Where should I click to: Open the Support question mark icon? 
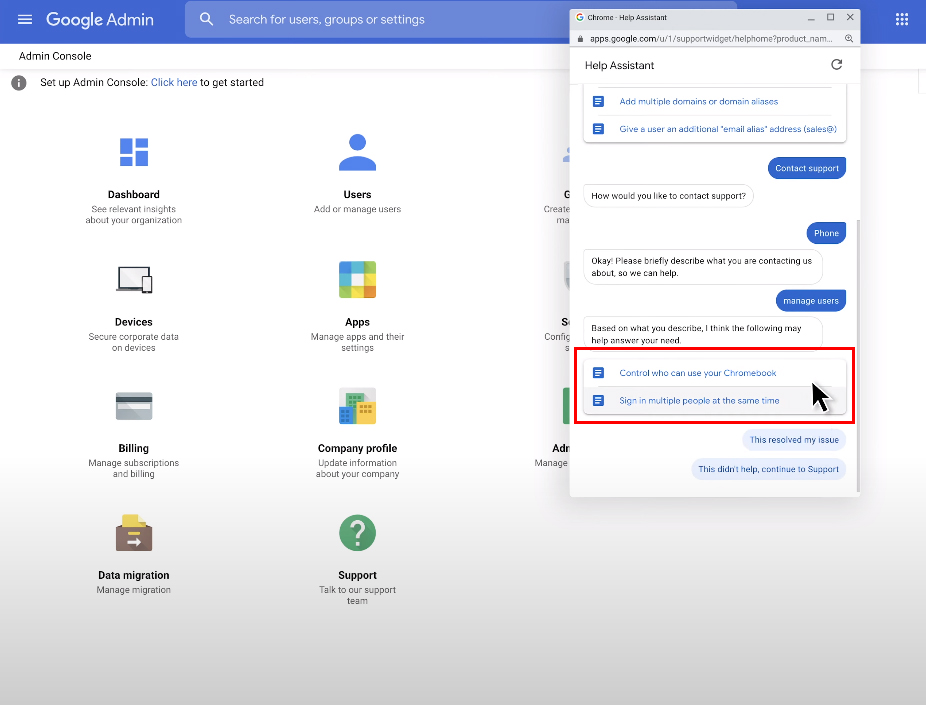(357, 533)
